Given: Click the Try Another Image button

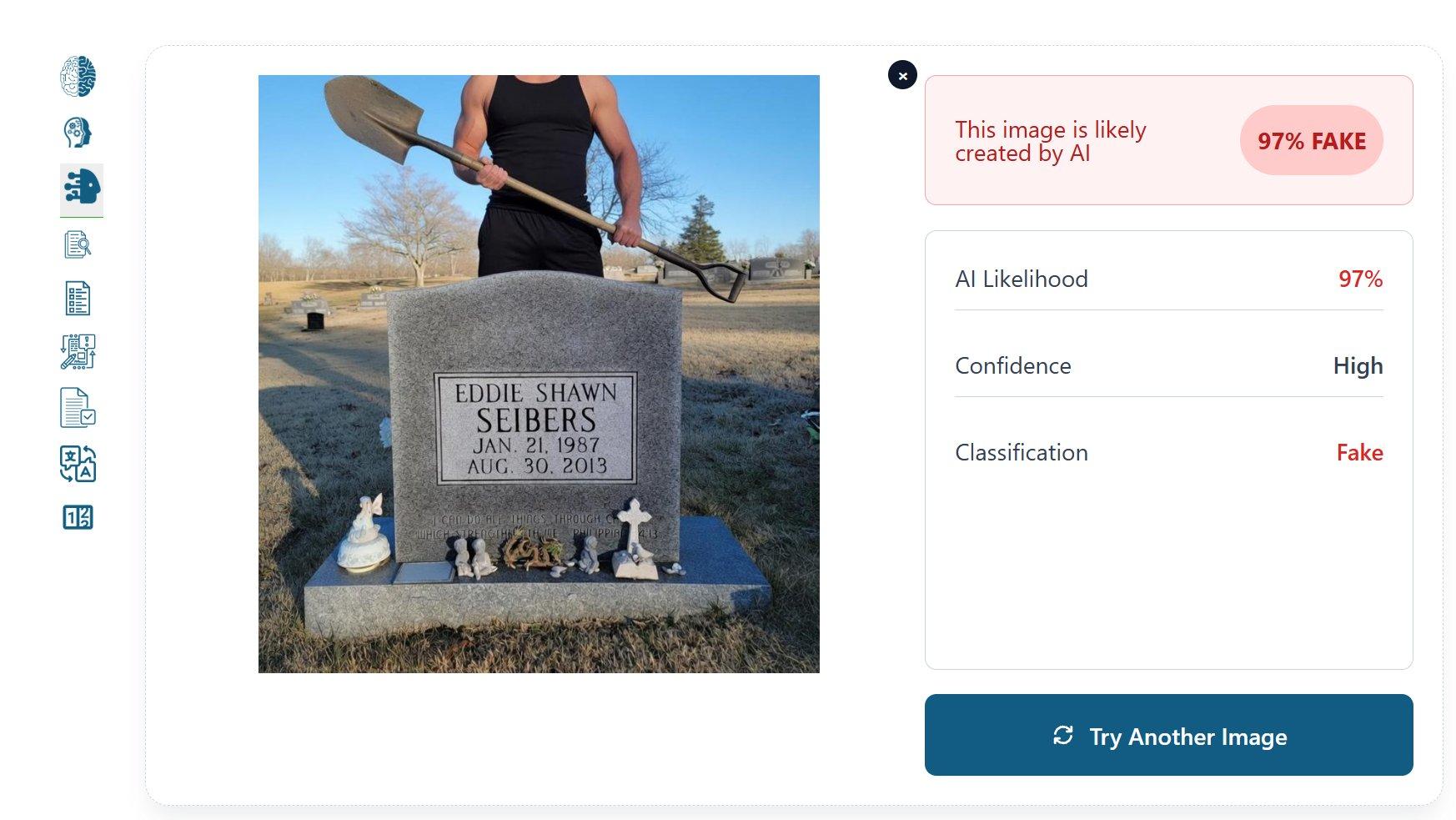Looking at the screenshot, I should [x=1168, y=735].
